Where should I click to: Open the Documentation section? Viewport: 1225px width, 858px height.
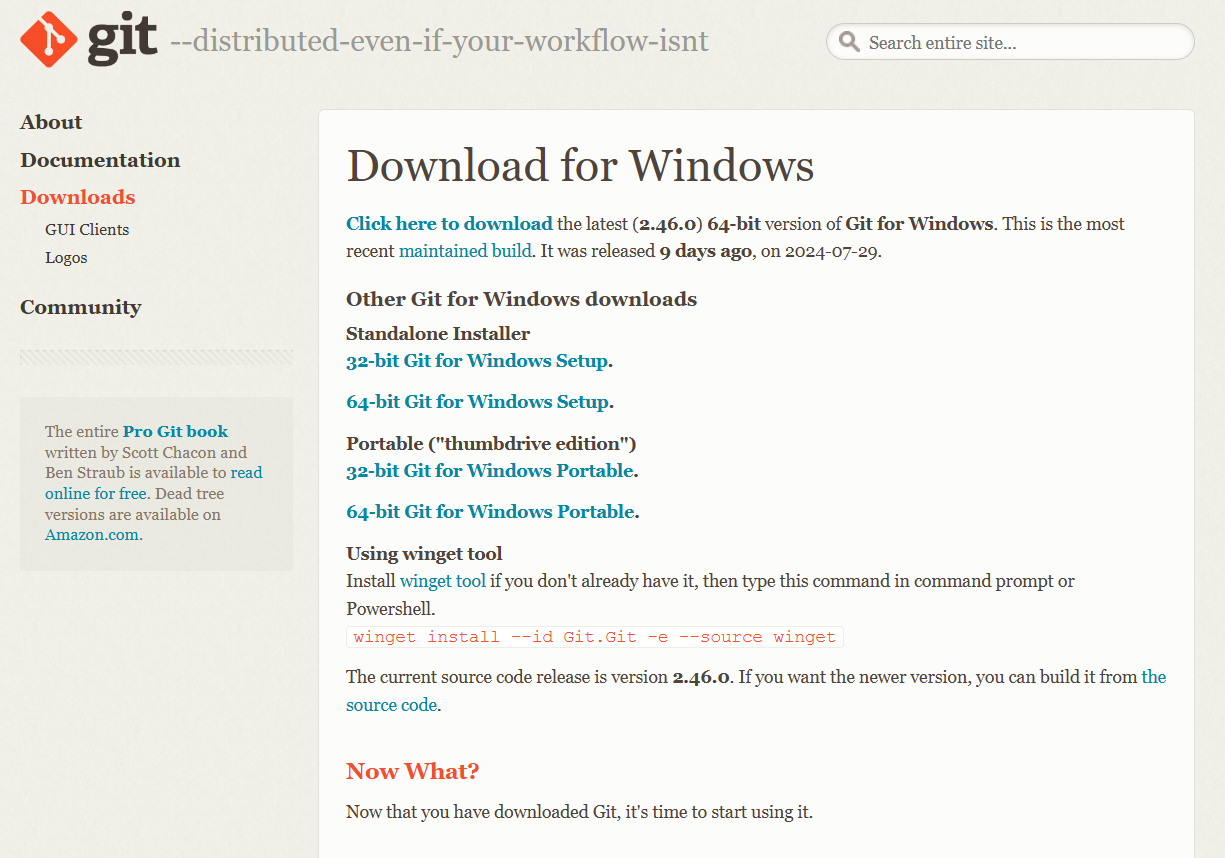pyautogui.click(x=100, y=160)
